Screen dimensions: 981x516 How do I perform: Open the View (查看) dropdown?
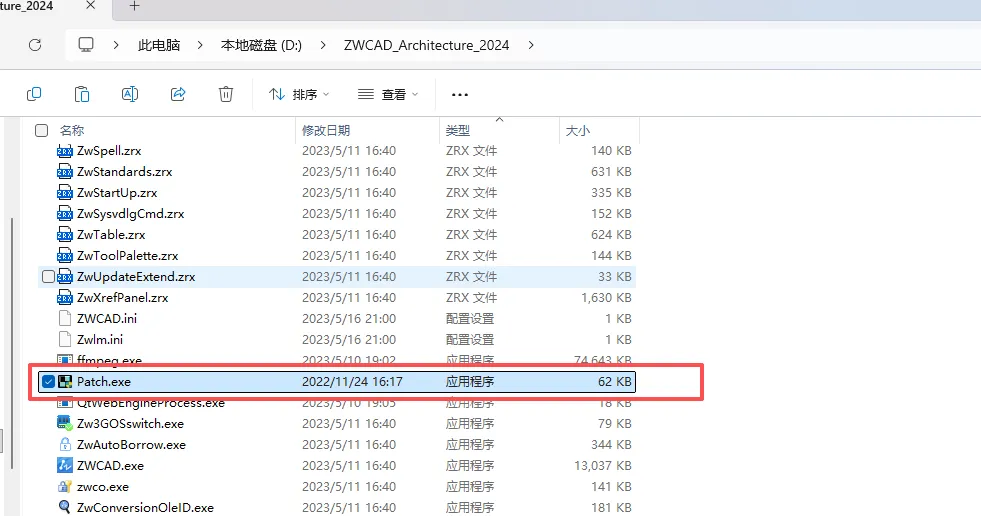(x=388, y=94)
